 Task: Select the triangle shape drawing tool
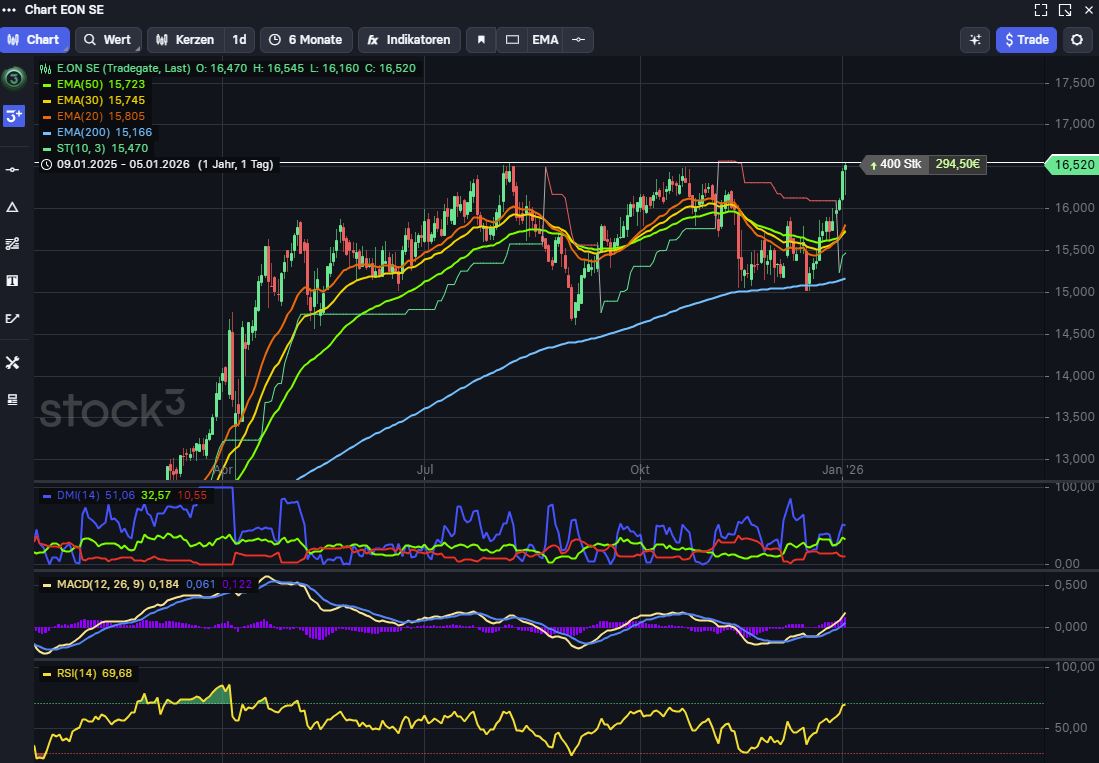click(x=13, y=207)
